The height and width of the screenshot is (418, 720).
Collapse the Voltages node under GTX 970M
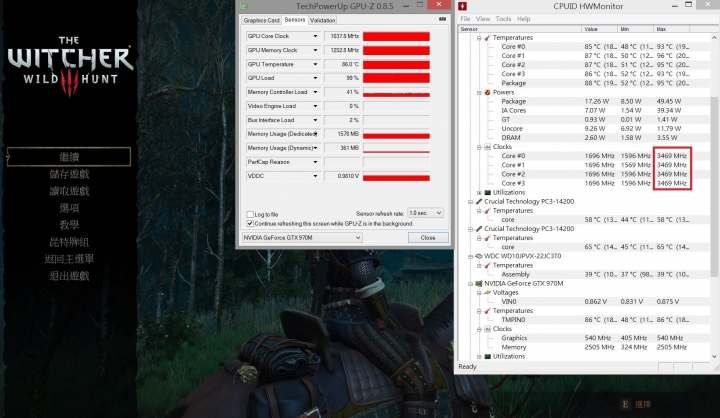point(479,293)
